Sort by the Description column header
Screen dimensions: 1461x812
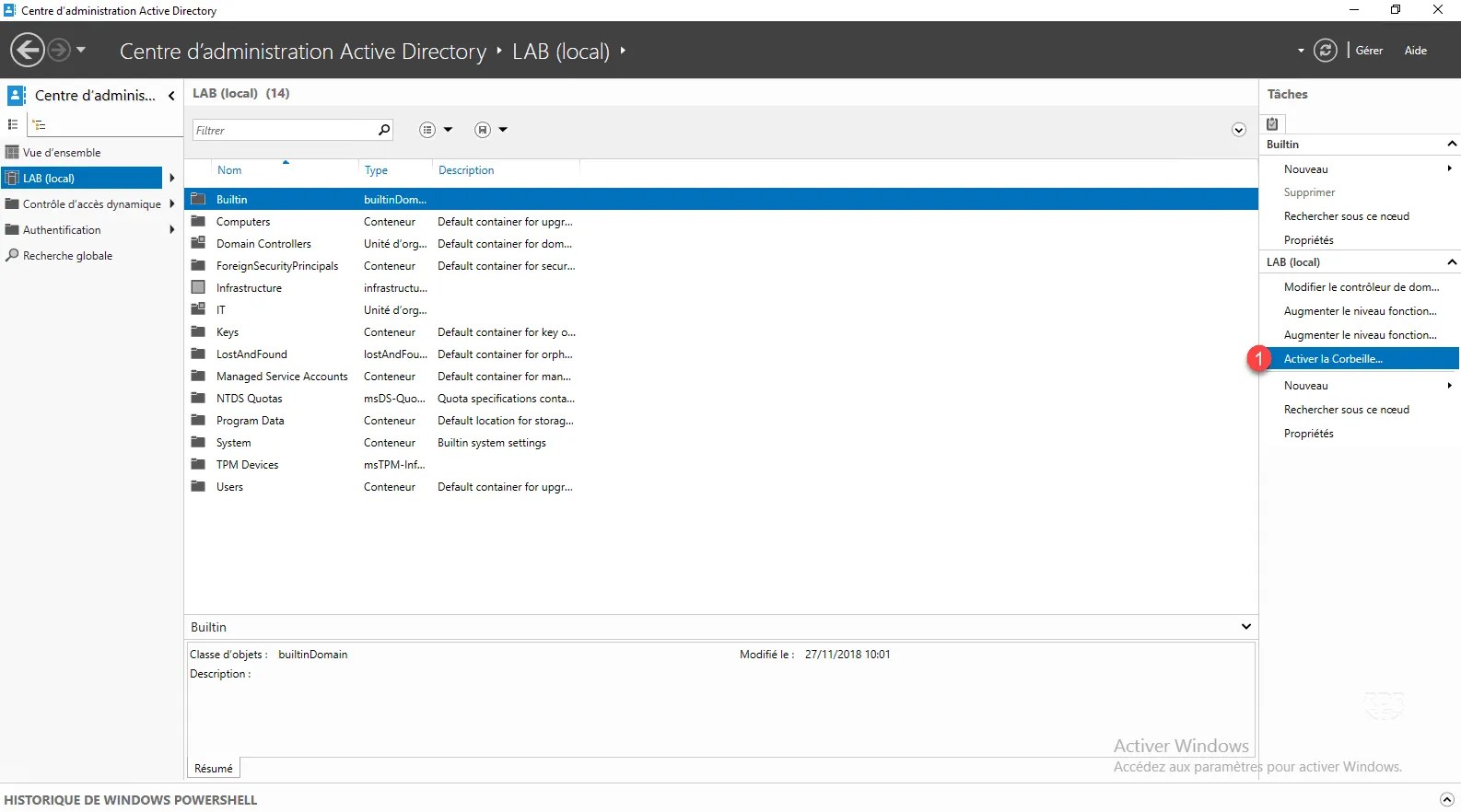[x=466, y=170]
